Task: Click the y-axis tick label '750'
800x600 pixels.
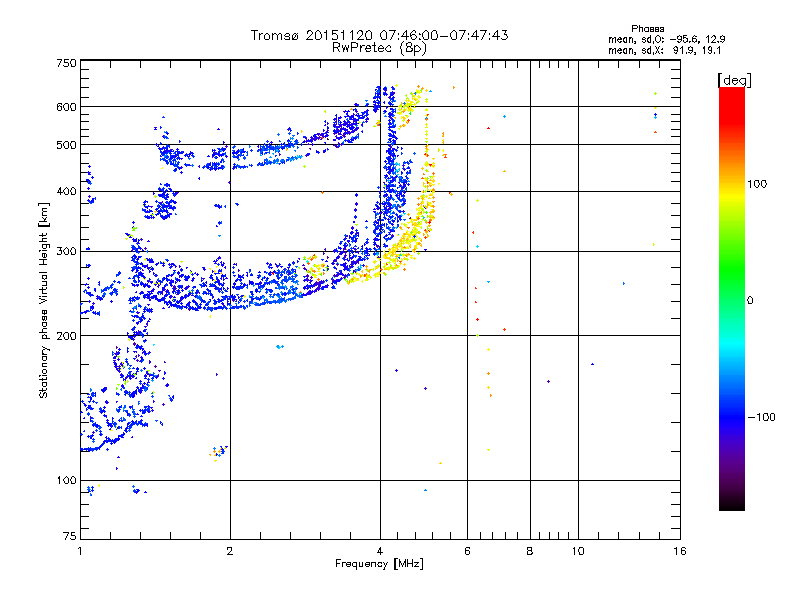Action: [x=66, y=63]
